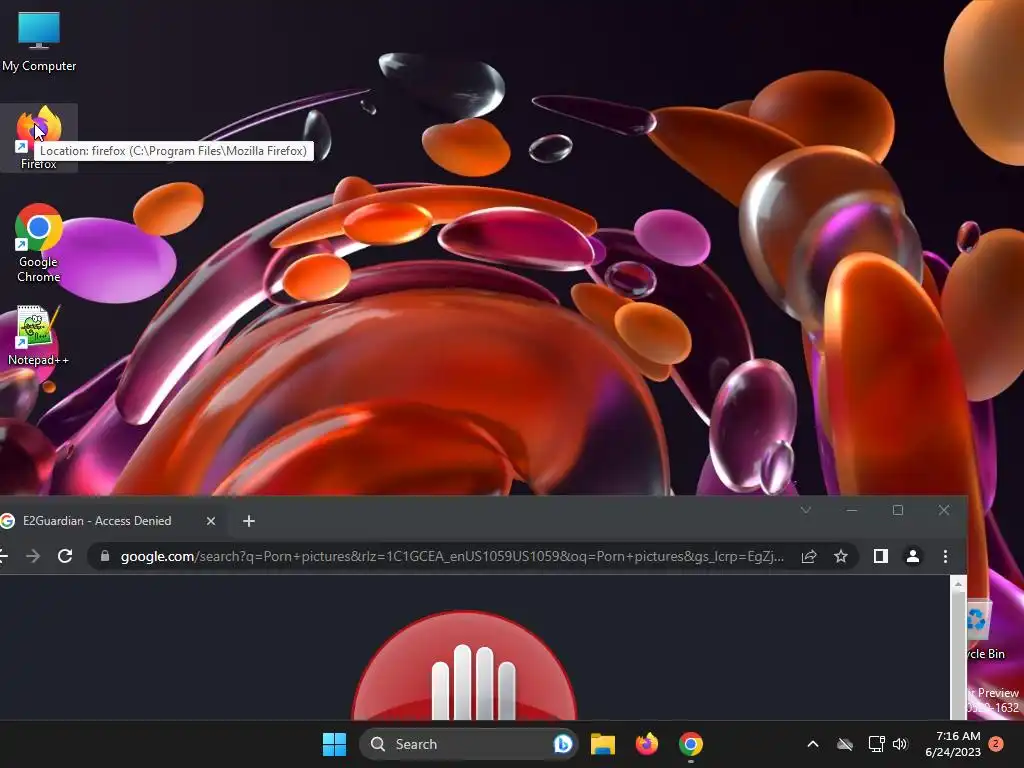Click the scroll up arrow of the Chrome page
This screenshot has width=1024, height=768.
pos(958,584)
